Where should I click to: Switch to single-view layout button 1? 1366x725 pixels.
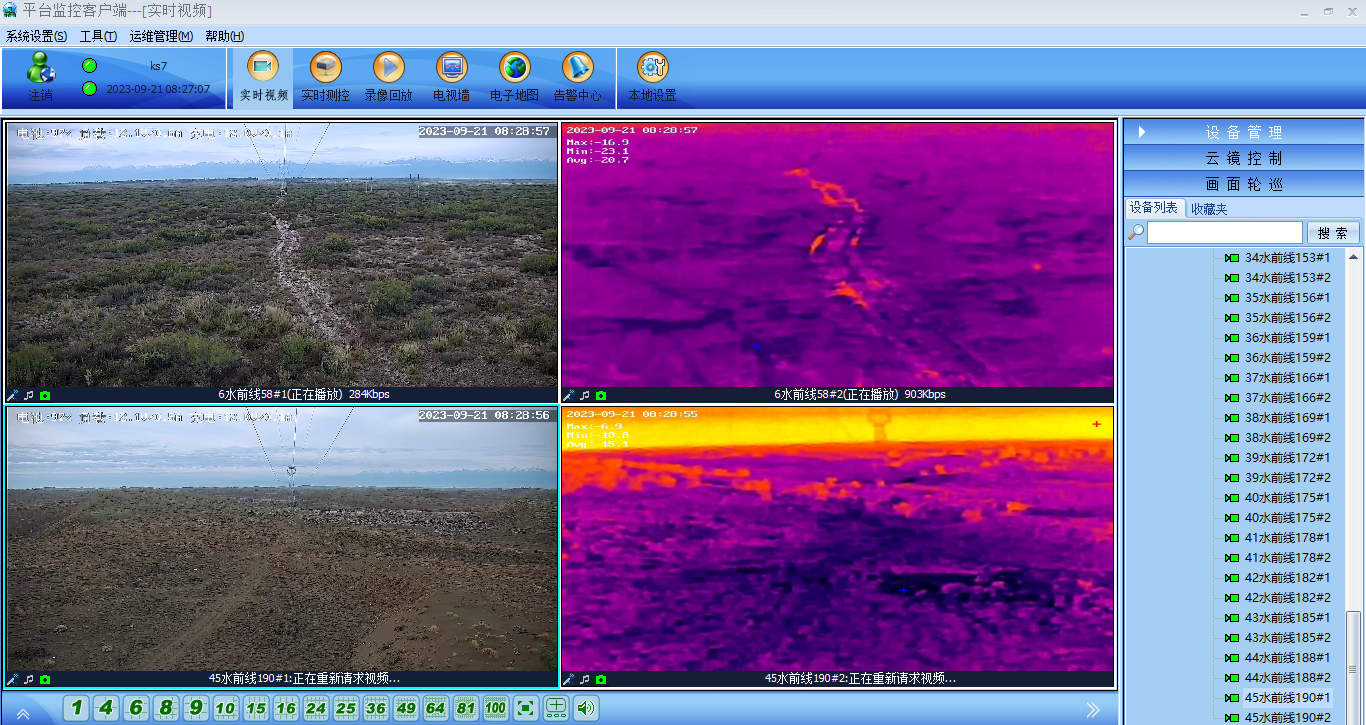point(76,709)
